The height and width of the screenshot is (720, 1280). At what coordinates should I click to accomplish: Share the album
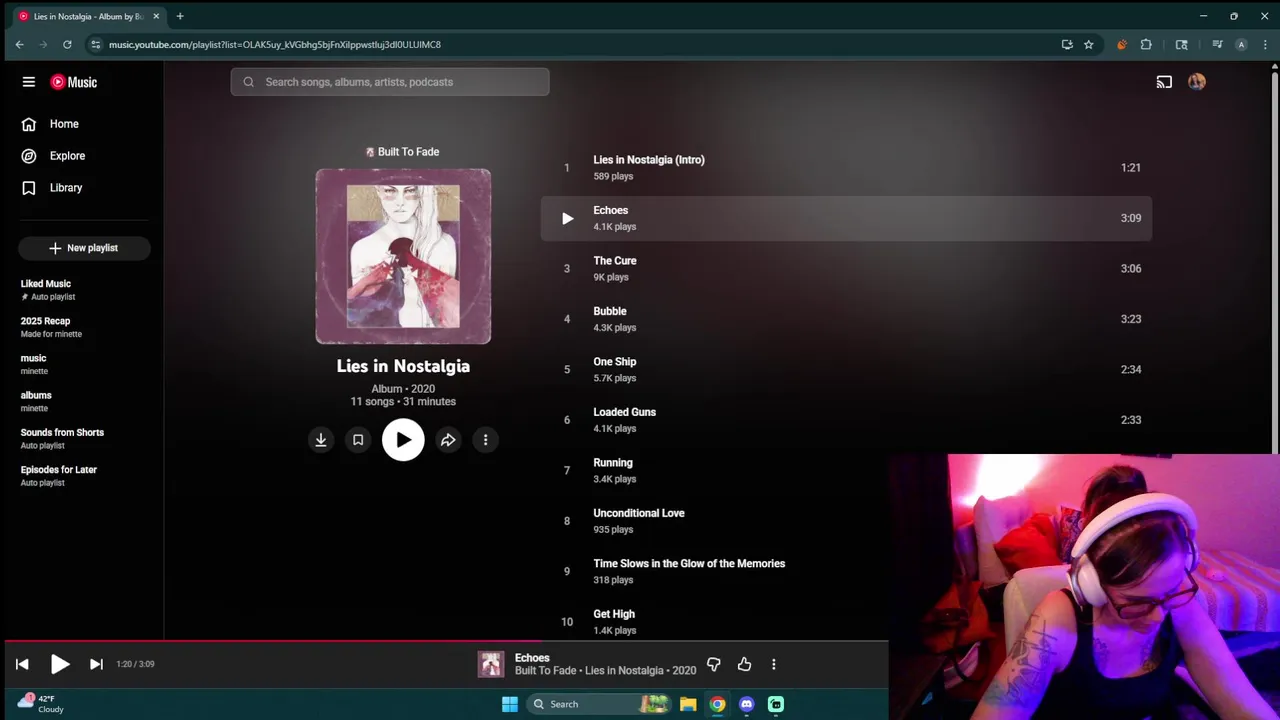pyautogui.click(x=448, y=440)
